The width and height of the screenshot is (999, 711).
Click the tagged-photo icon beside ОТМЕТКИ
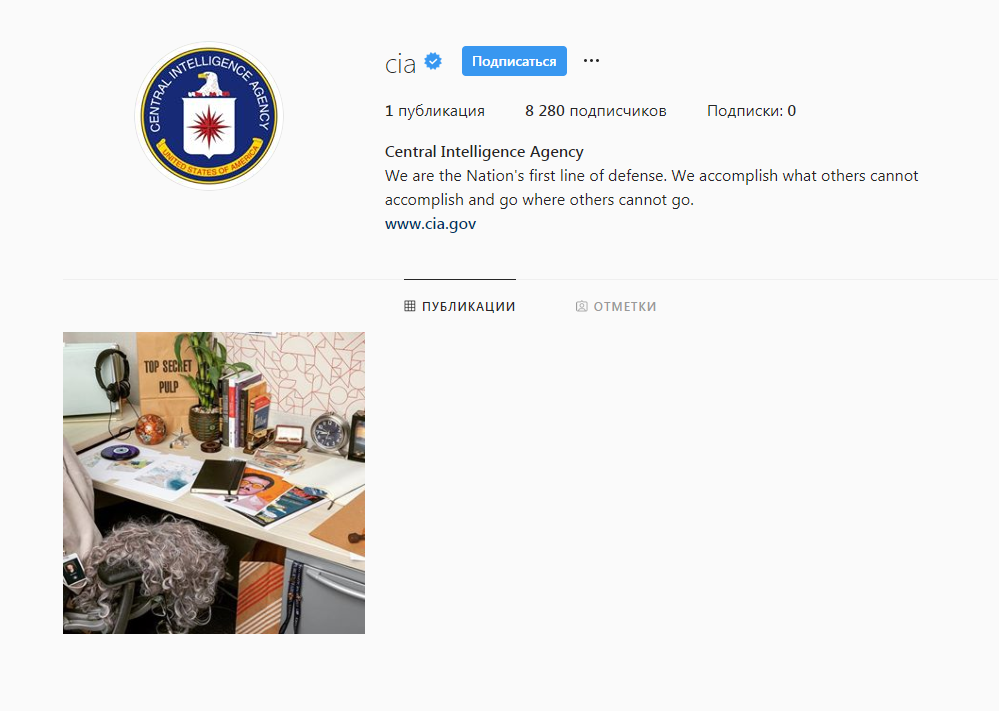point(582,306)
